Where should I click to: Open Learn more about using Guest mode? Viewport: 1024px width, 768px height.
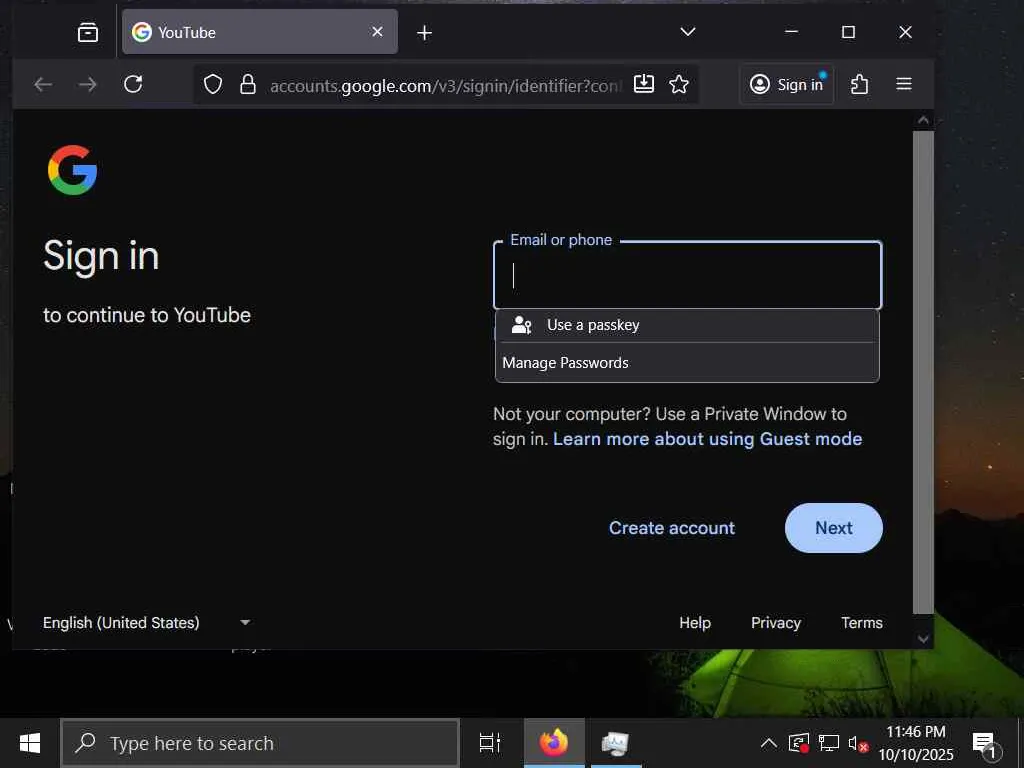[707, 439]
